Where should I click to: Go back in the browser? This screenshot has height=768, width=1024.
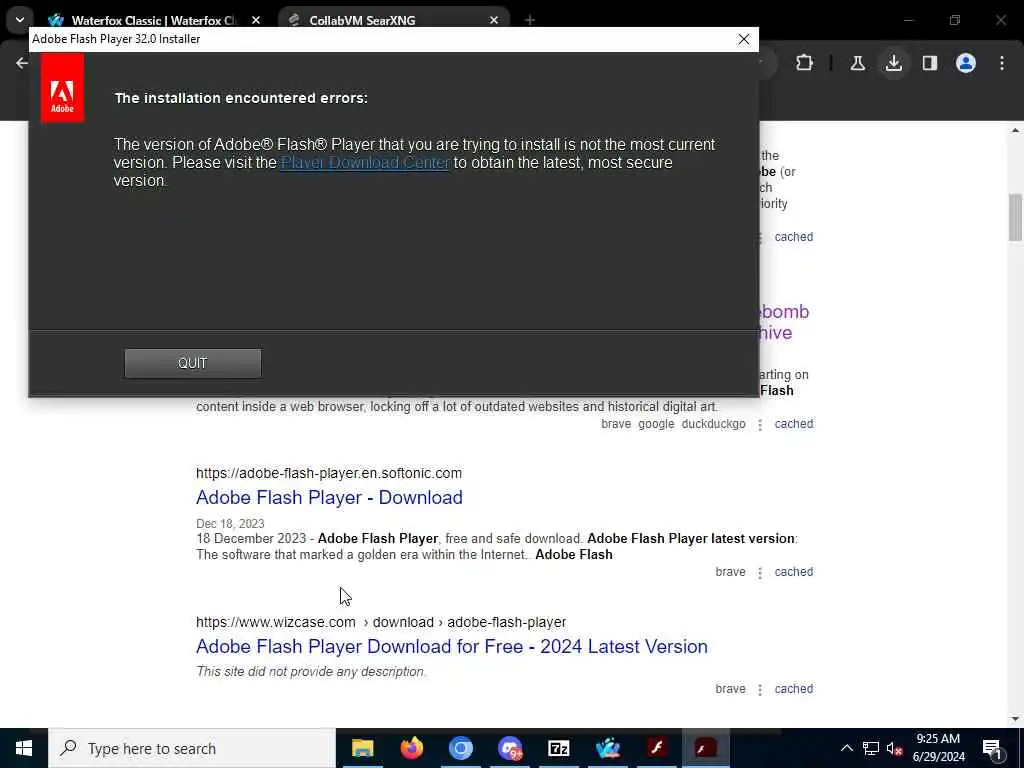pos(22,63)
